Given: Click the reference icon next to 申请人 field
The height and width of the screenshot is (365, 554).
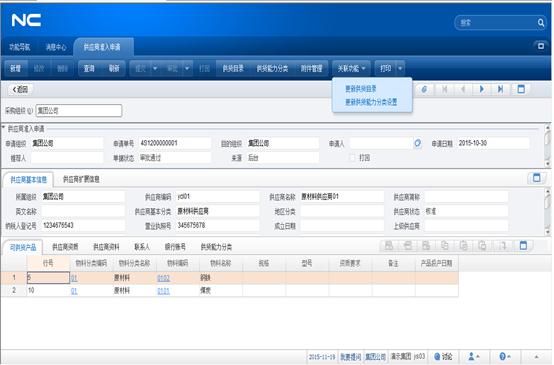Looking at the screenshot, I should pos(417,143).
